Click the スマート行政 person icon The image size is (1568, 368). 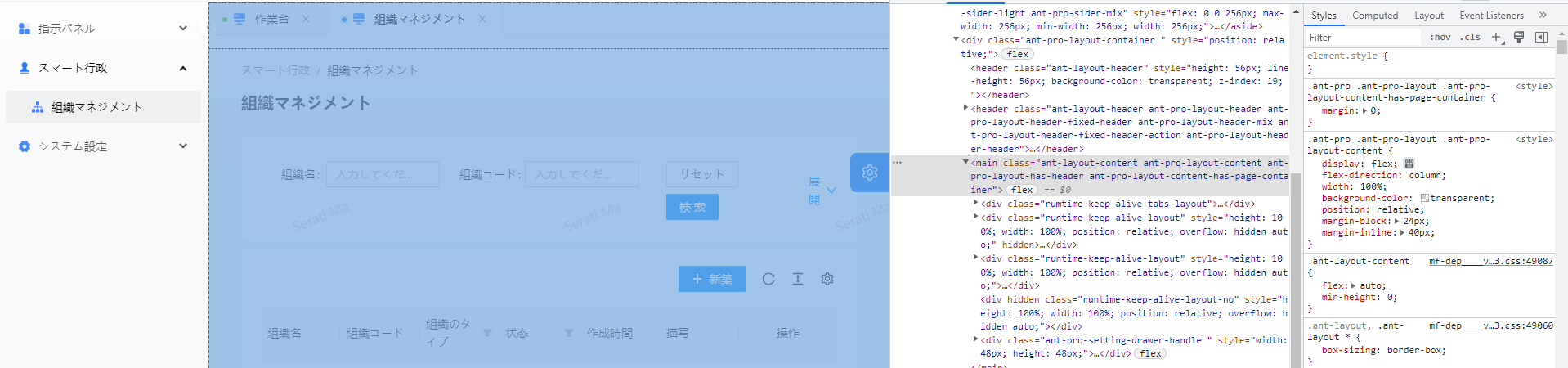(x=25, y=68)
